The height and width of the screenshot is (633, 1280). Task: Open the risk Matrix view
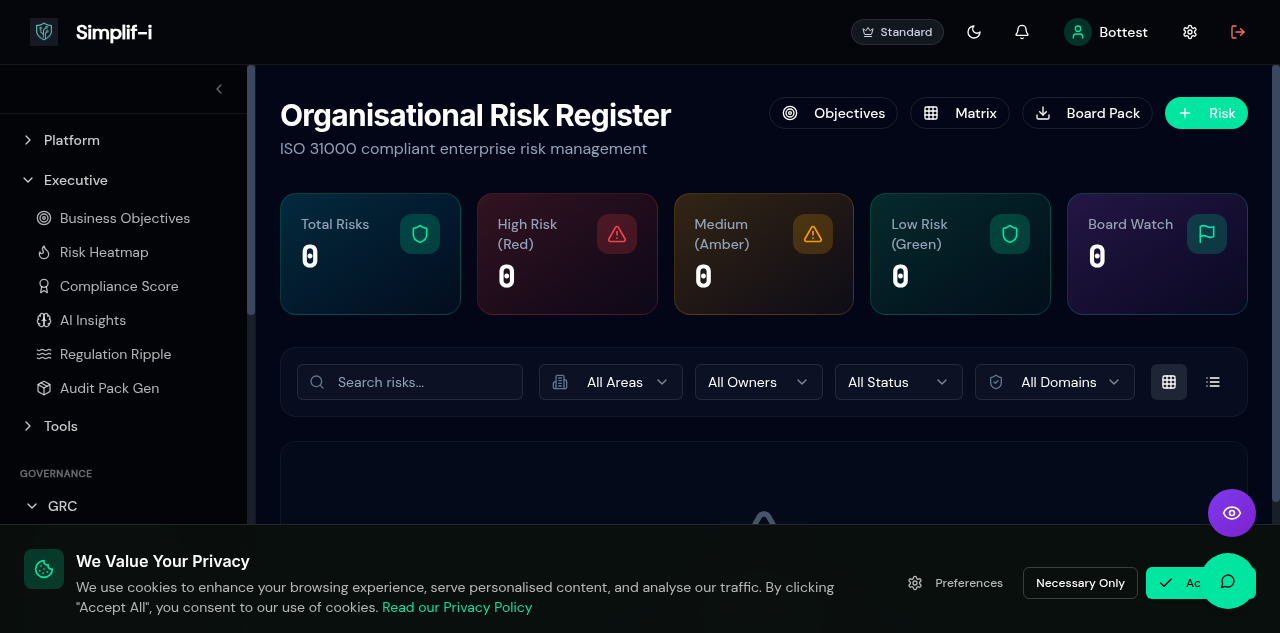click(960, 113)
